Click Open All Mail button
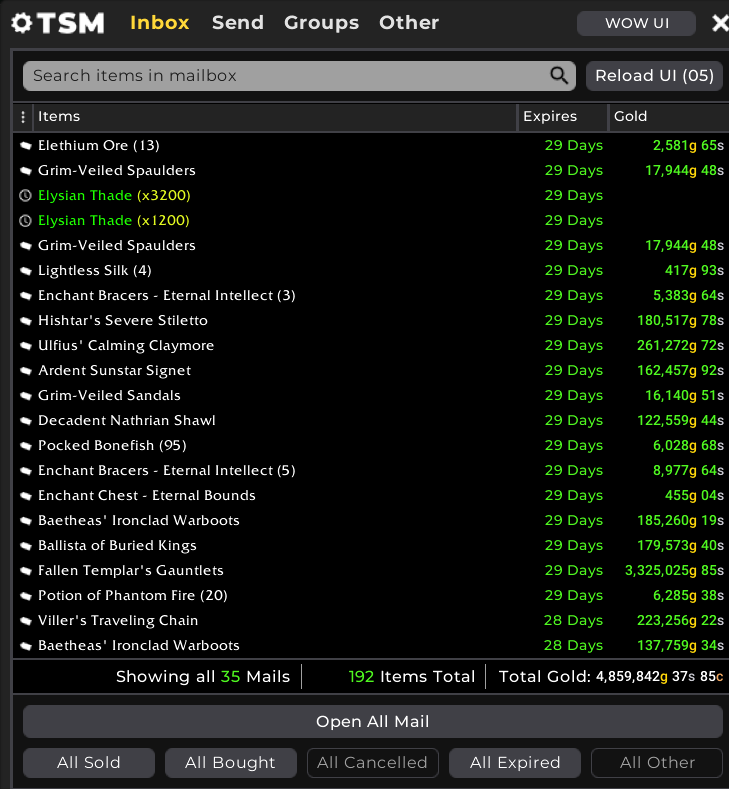The width and height of the screenshot is (729, 789). point(373,722)
